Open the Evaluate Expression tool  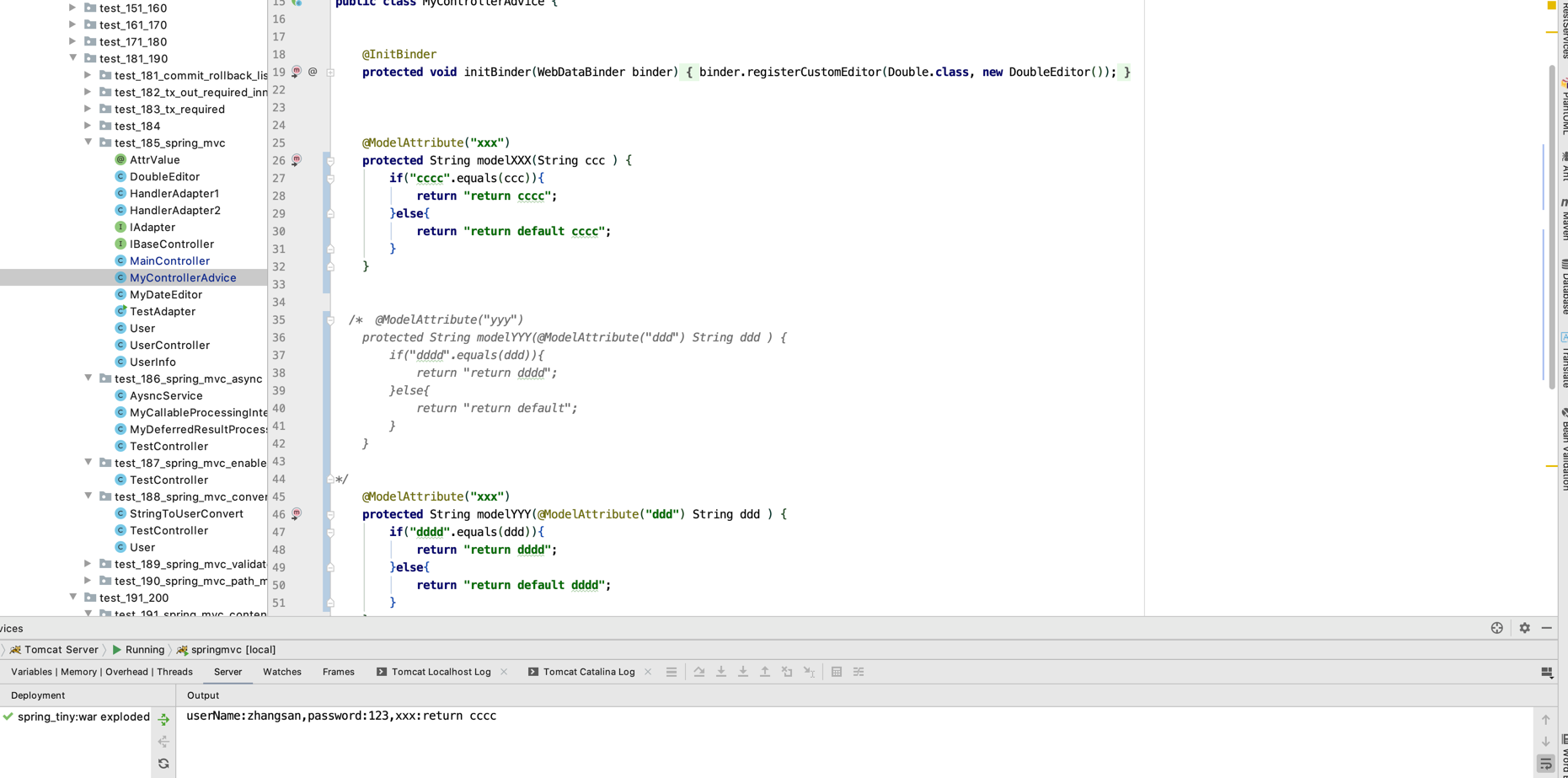pyautogui.click(x=836, y=672)
